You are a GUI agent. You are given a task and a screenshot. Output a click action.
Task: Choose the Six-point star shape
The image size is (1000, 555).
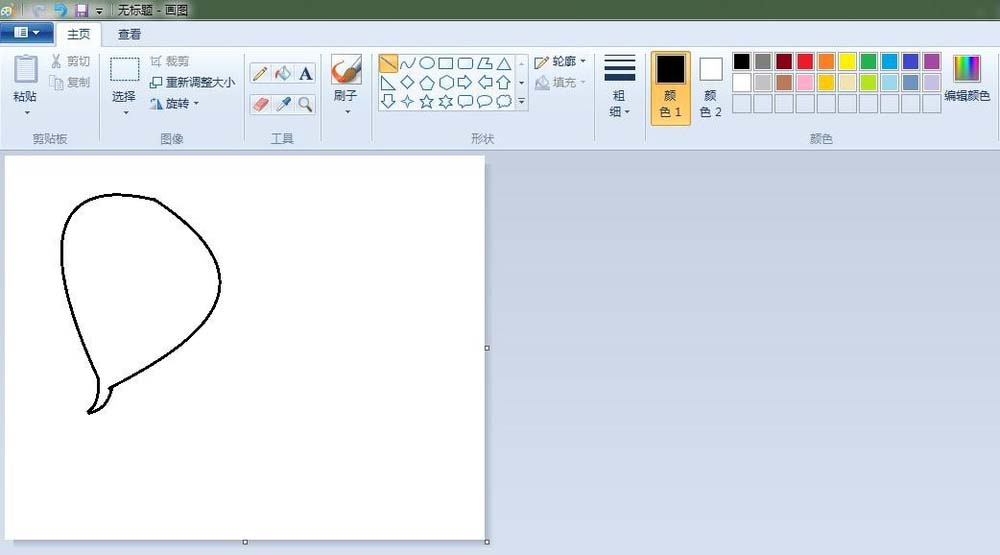pos(446,101)
